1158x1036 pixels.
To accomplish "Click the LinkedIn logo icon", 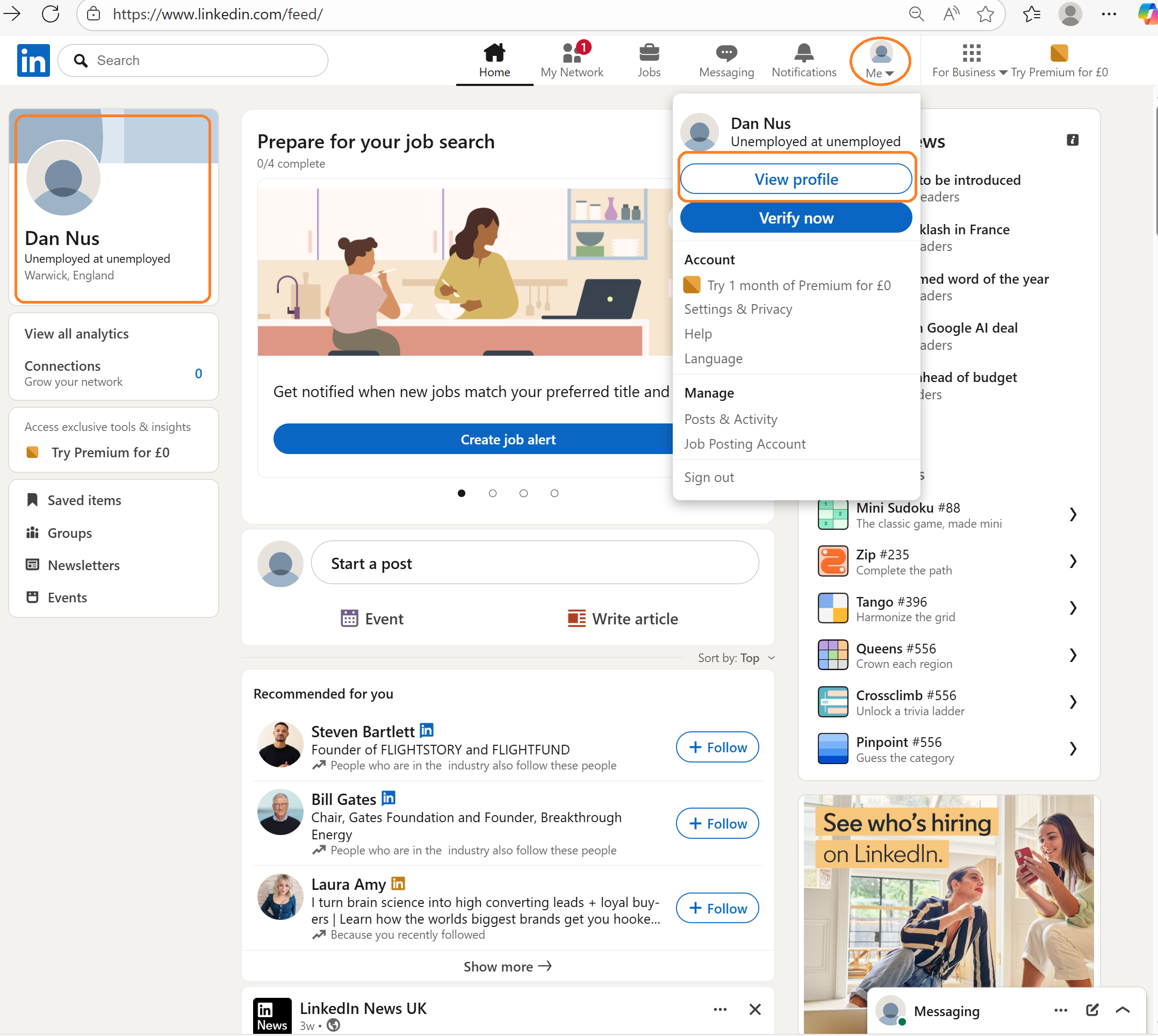I will [x=34, y=60].
